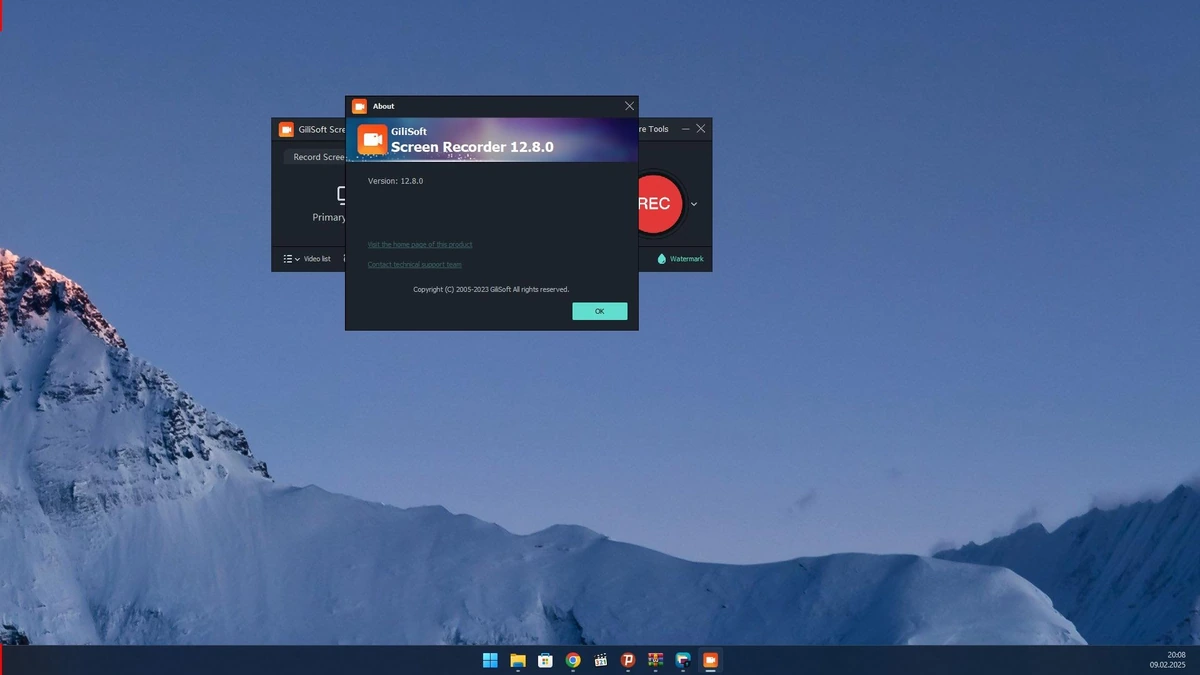This screenshot has height=675, width=1200.
Task: Open Psiphon red P icon in taskbar
Action: click(628, 660)
